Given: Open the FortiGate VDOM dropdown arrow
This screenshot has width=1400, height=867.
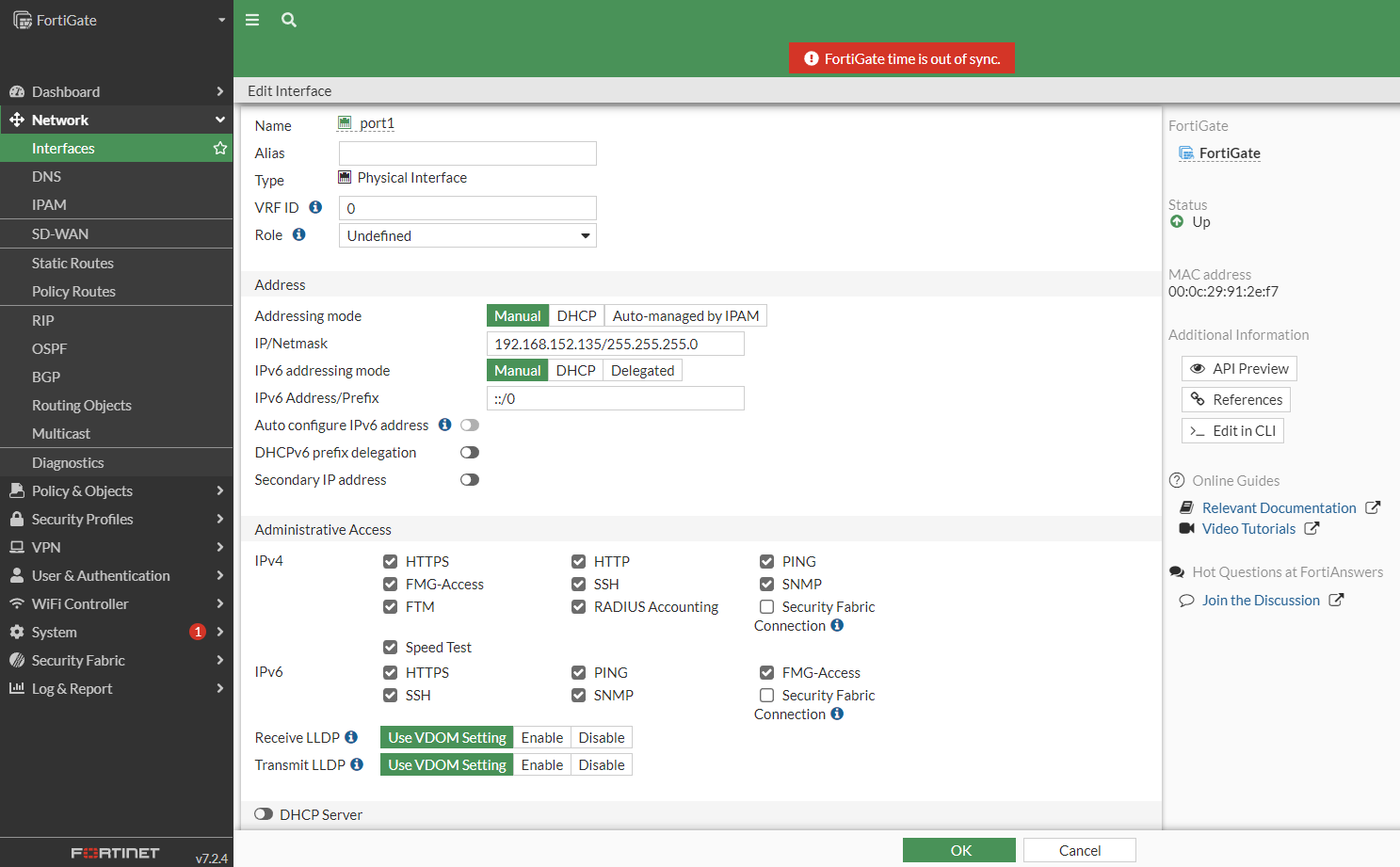Looking at the screenshot, I should click(222, 20).
